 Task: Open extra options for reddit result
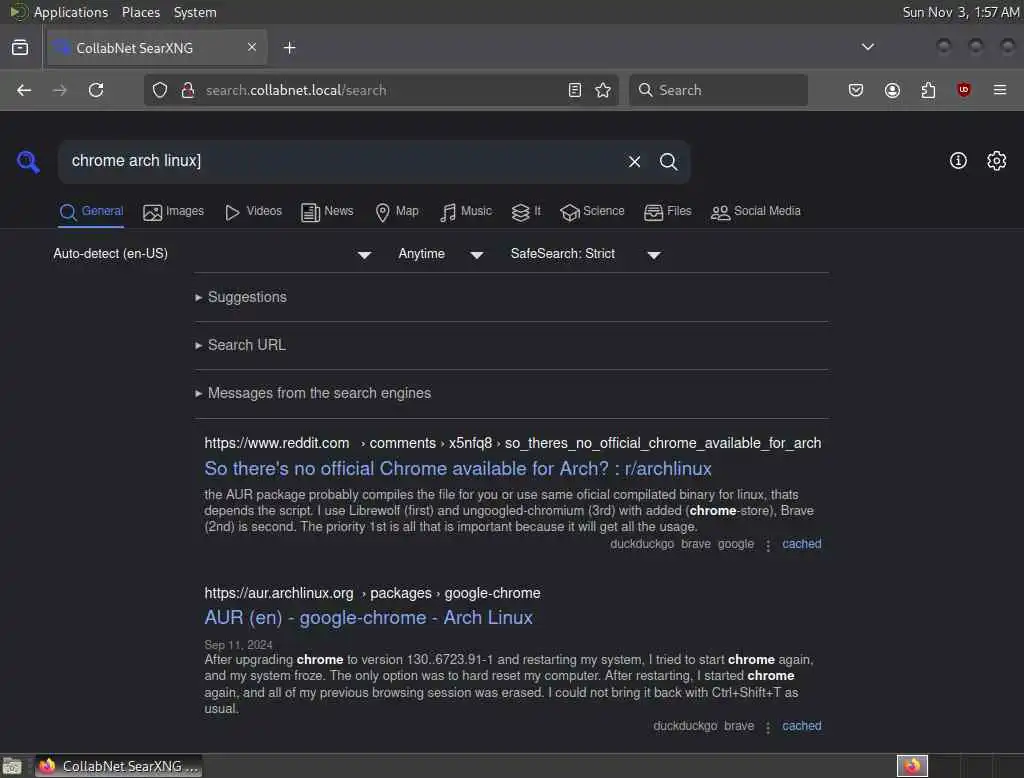[x=768, y=545]
